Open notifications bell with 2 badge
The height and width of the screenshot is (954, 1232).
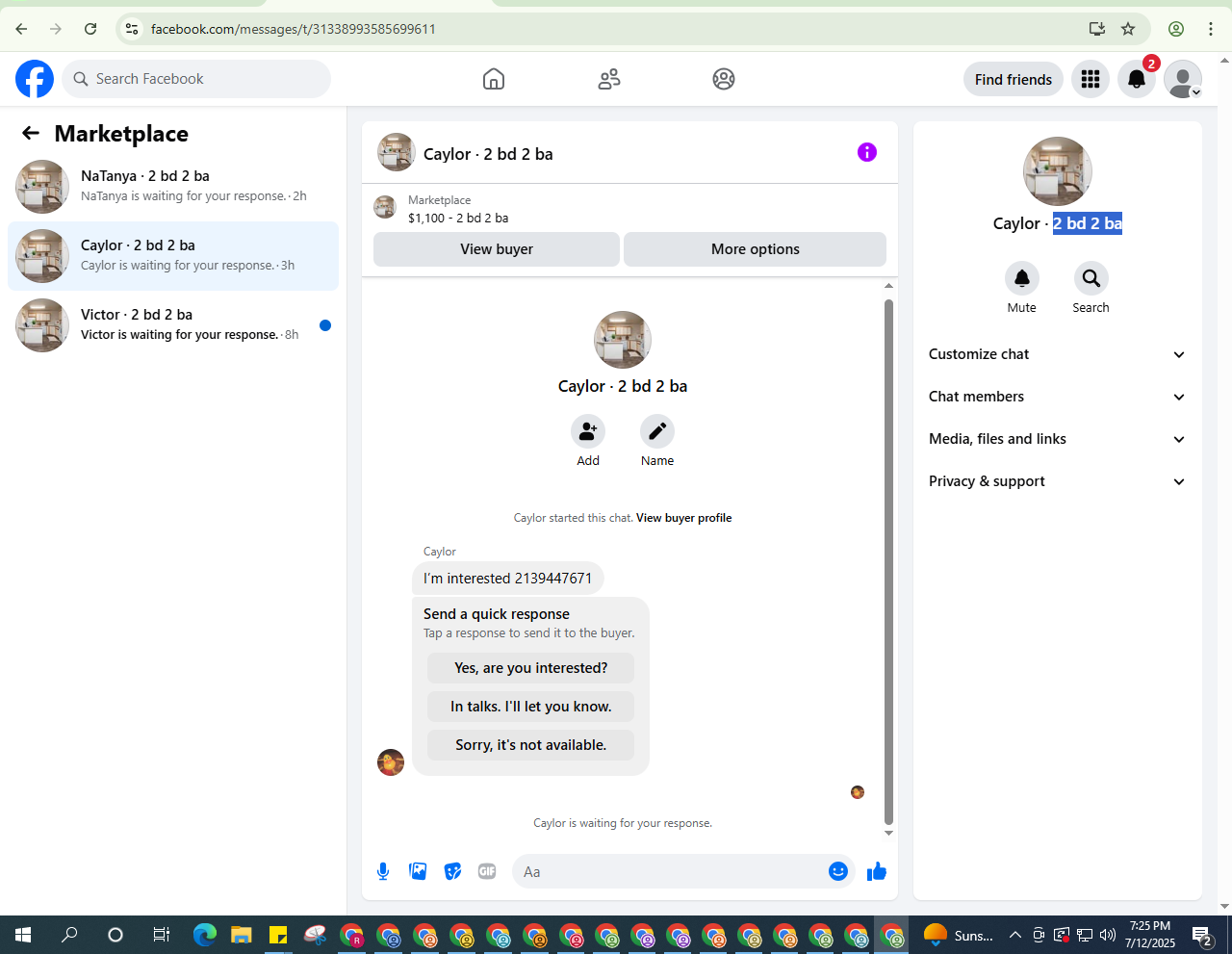[x=1137, y=79]
